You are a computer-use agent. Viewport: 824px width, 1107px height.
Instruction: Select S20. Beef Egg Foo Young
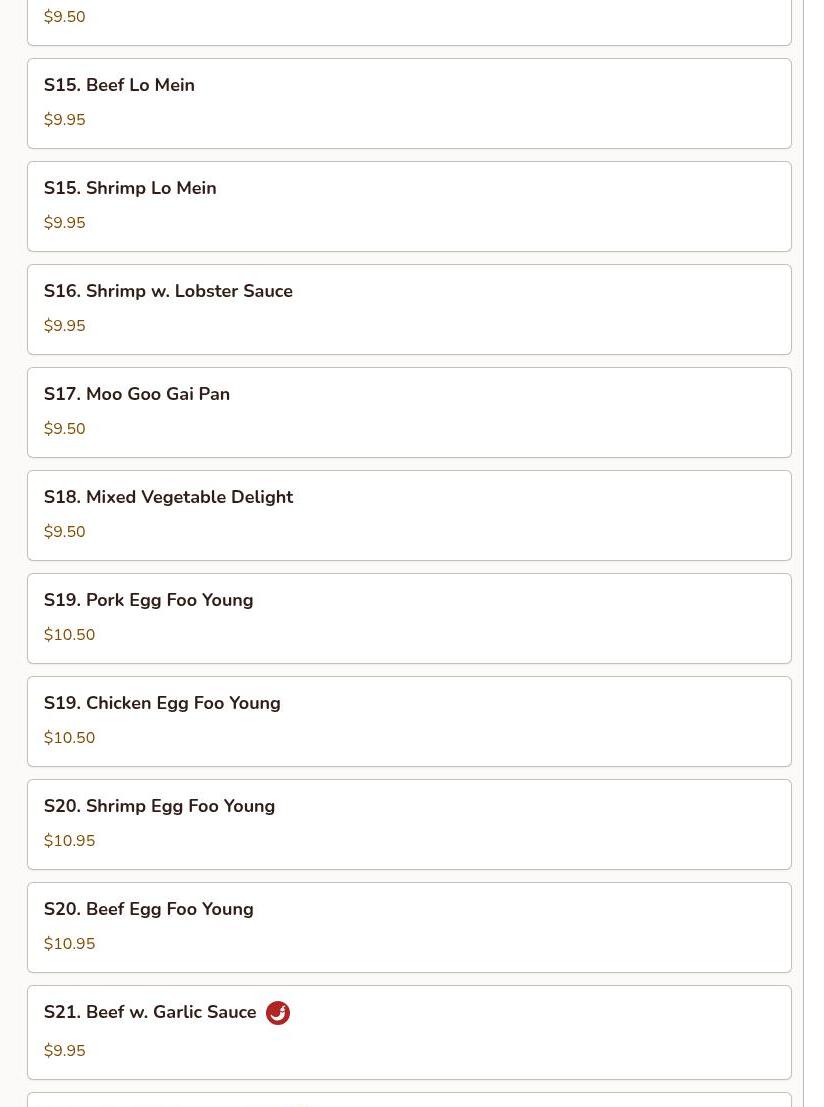coord(410,928)
